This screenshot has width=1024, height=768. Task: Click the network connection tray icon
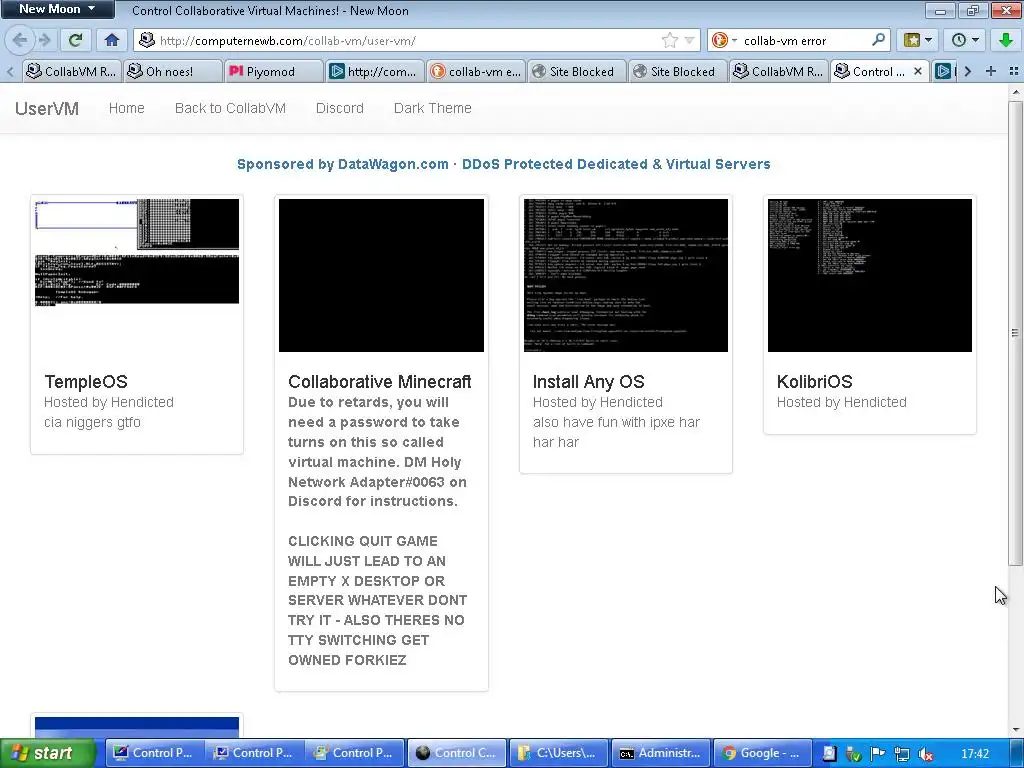click(901, 754)
